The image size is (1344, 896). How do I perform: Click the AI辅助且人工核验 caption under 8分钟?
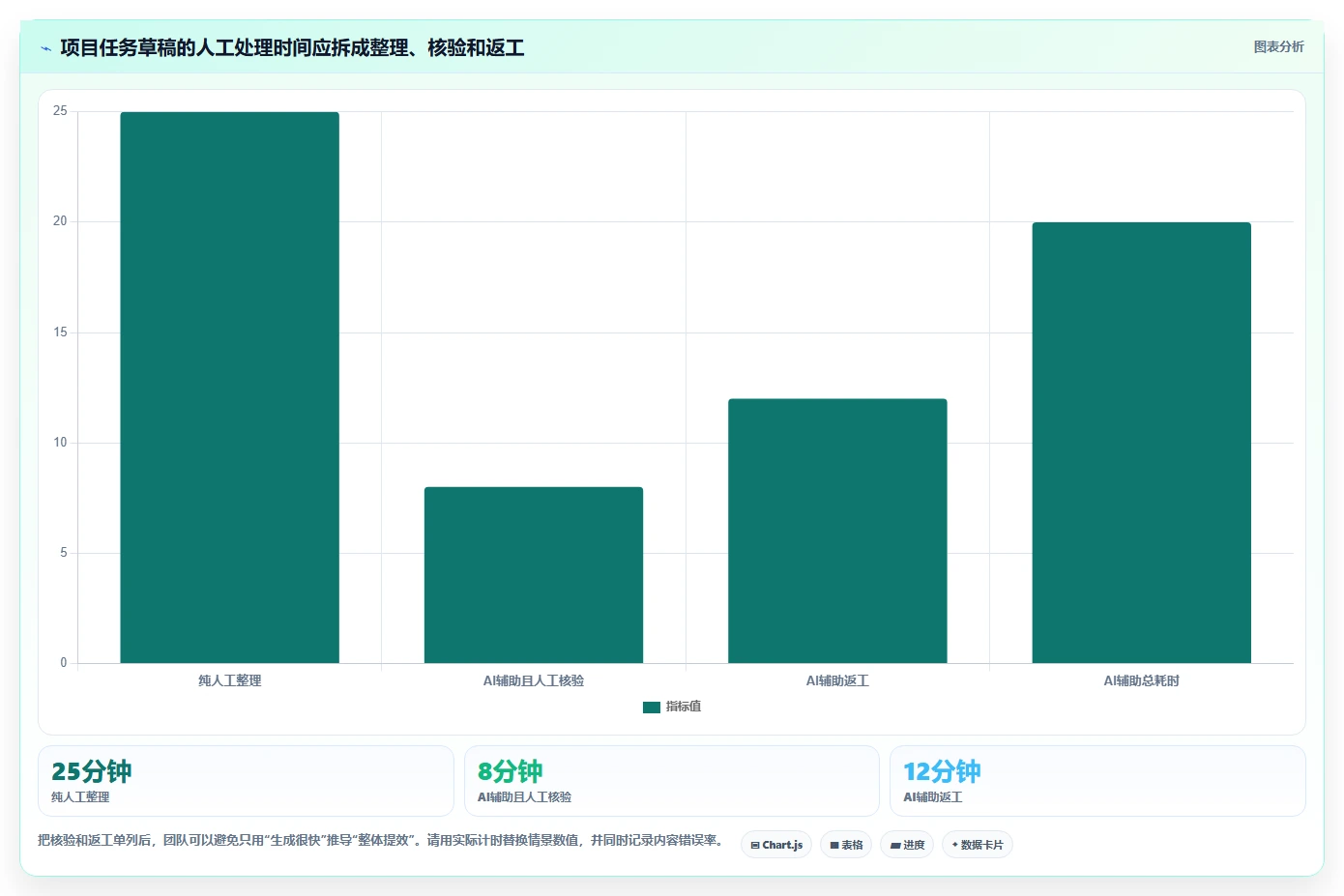click(524, 797)
